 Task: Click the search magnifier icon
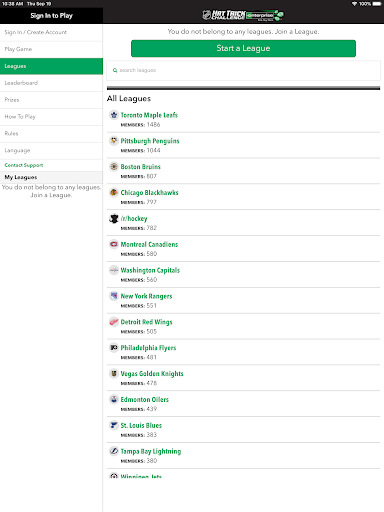click(115, 70)
